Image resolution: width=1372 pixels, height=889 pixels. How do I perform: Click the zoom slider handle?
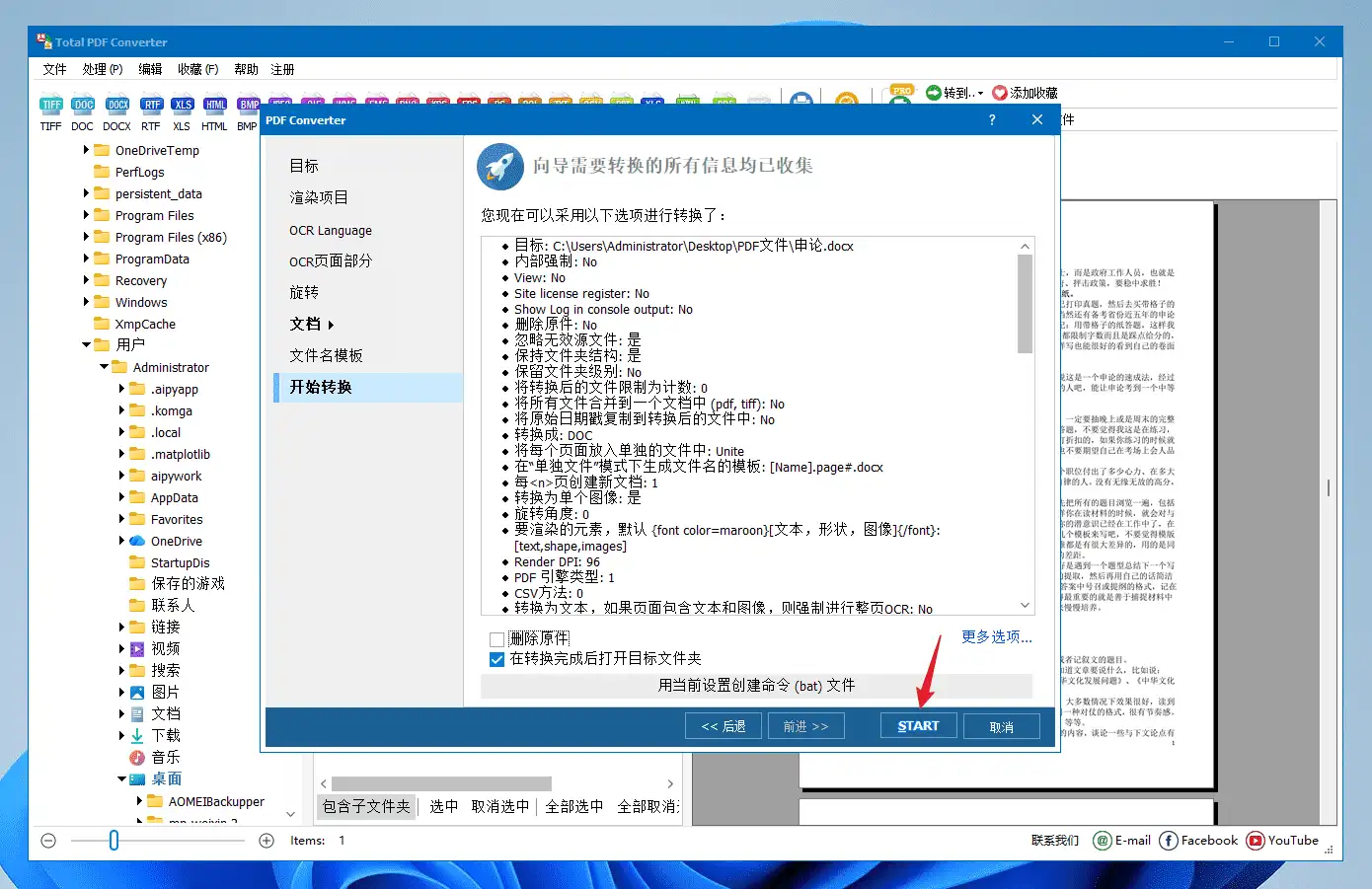[x=114, y=841]
